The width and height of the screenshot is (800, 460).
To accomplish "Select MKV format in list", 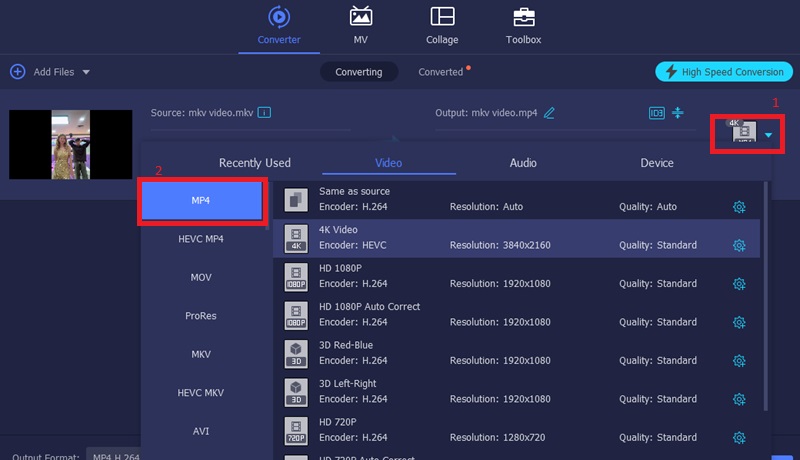I will pyautogui.click(x=201, y=354).
